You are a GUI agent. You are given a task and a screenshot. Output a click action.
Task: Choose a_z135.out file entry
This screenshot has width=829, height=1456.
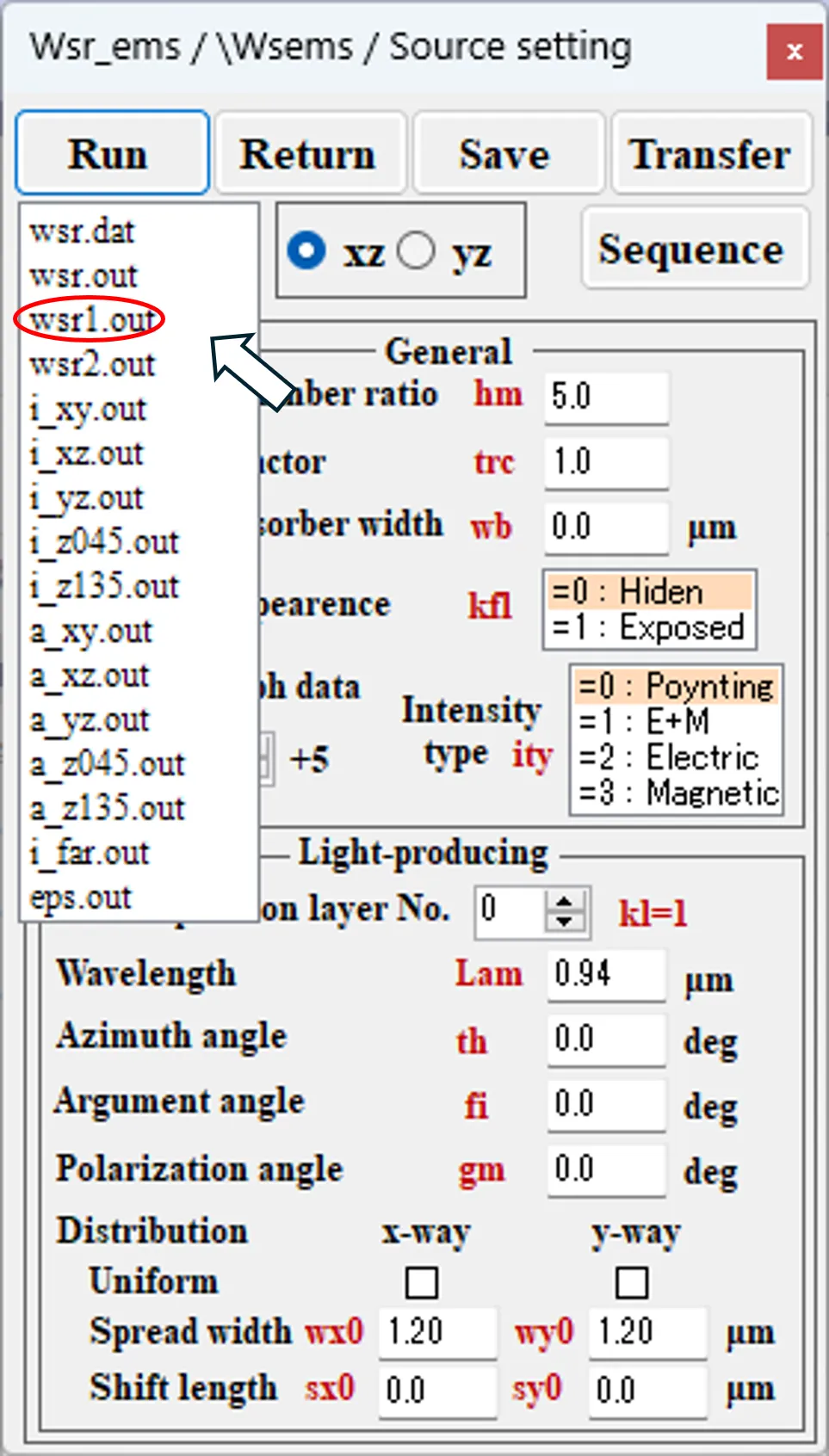pos(107,809)
